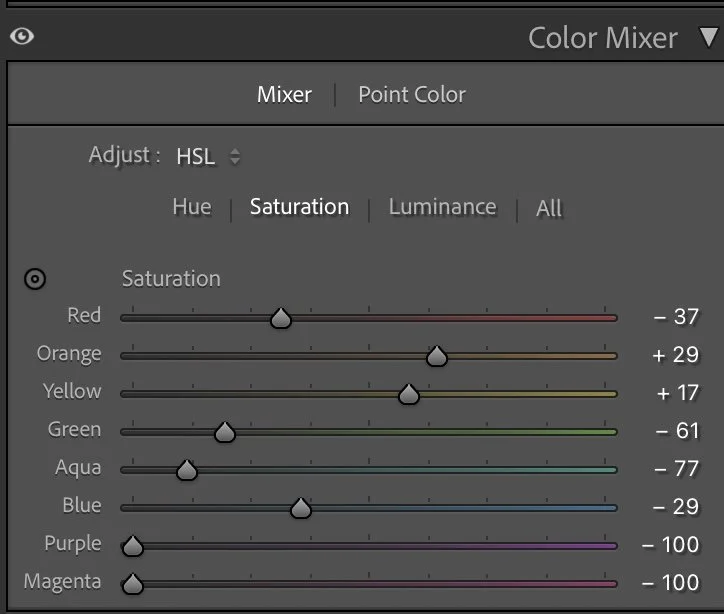The width and height of the screenshot is (724, 614).
Task: Switch to the Mixer tab
Action: click(284, 95)
